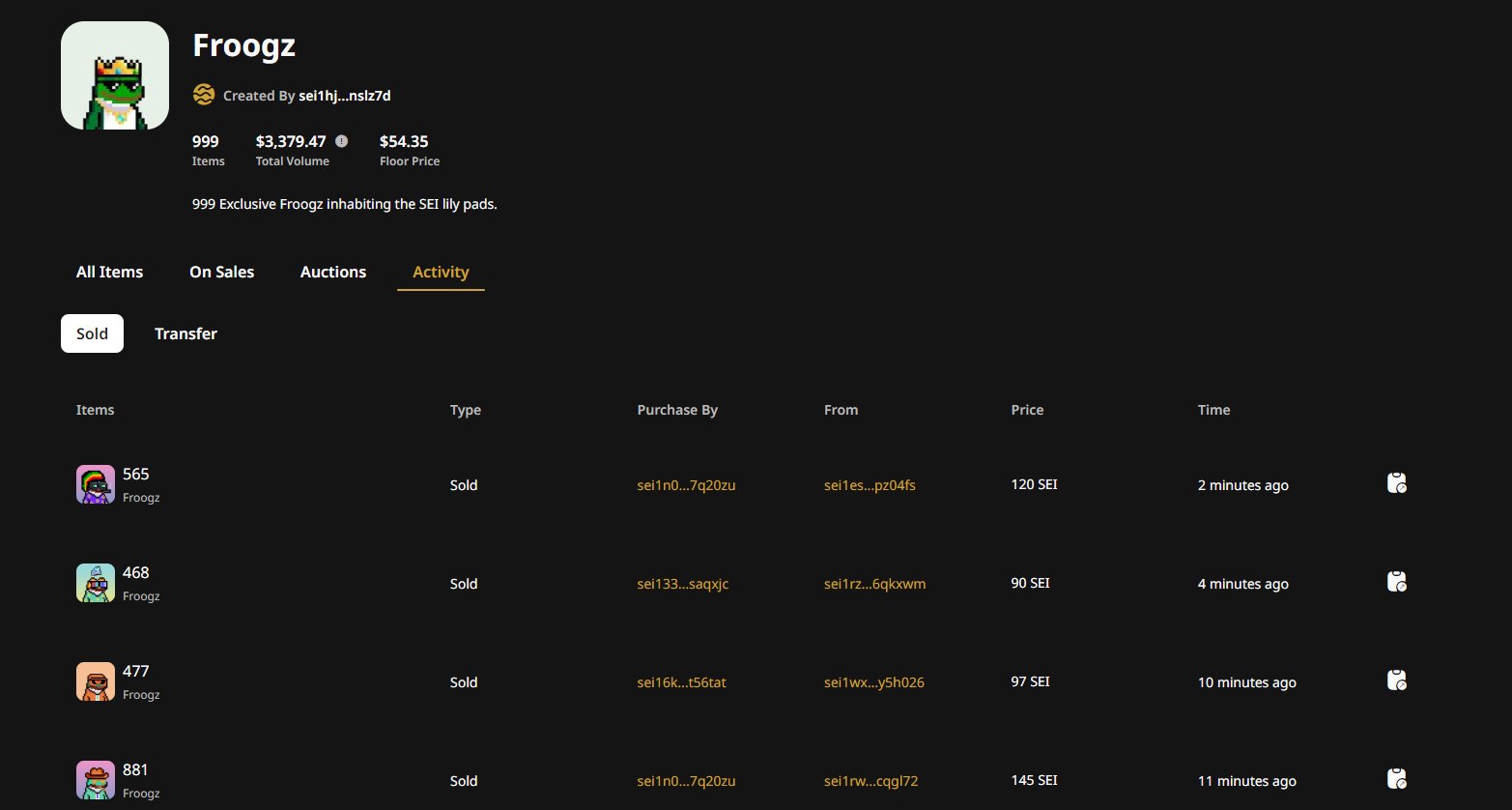The height and width of the screenshot is (810, 1512).
Task: Click item name 881
Action: (135, 769)
